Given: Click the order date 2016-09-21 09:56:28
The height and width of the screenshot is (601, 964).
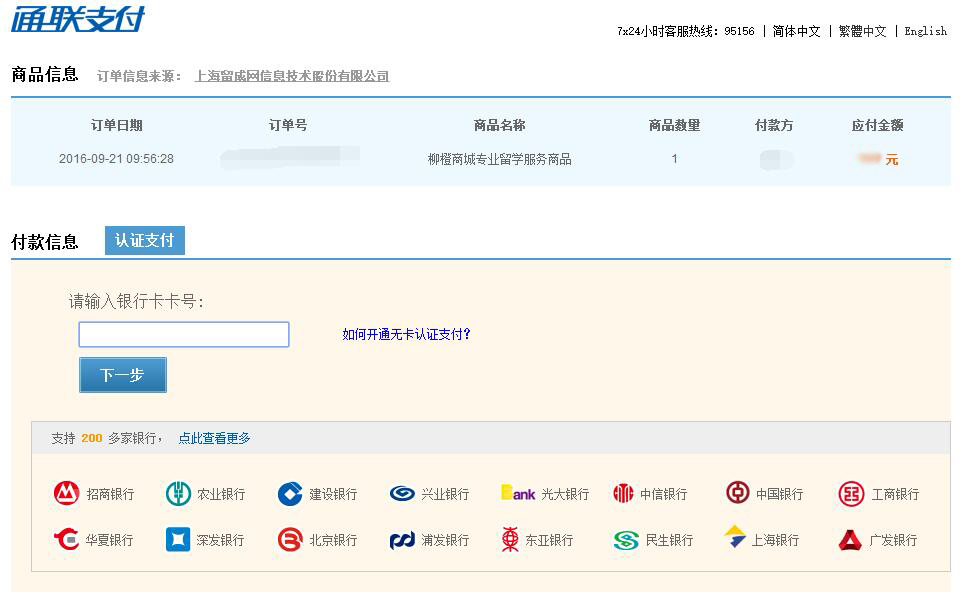Looking at the screenshot, I should 116,159.
